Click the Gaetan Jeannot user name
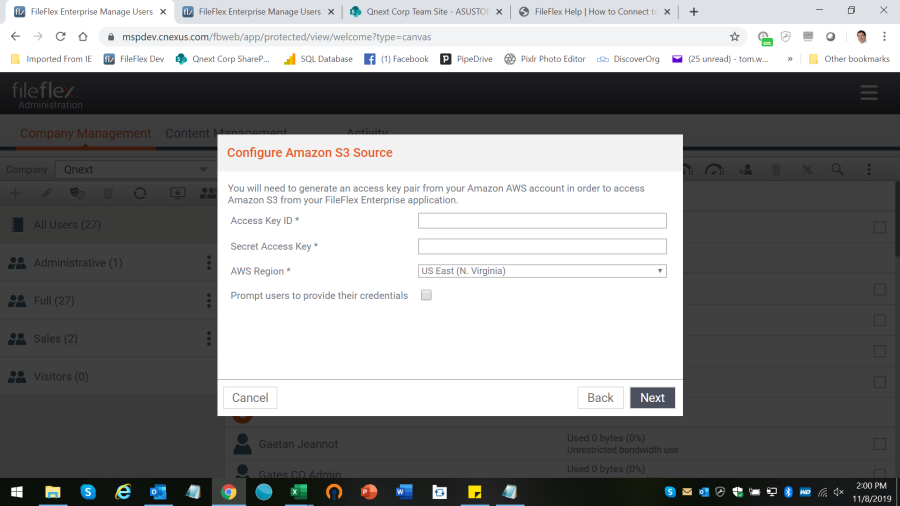The image size is (900, 506). 298,444
